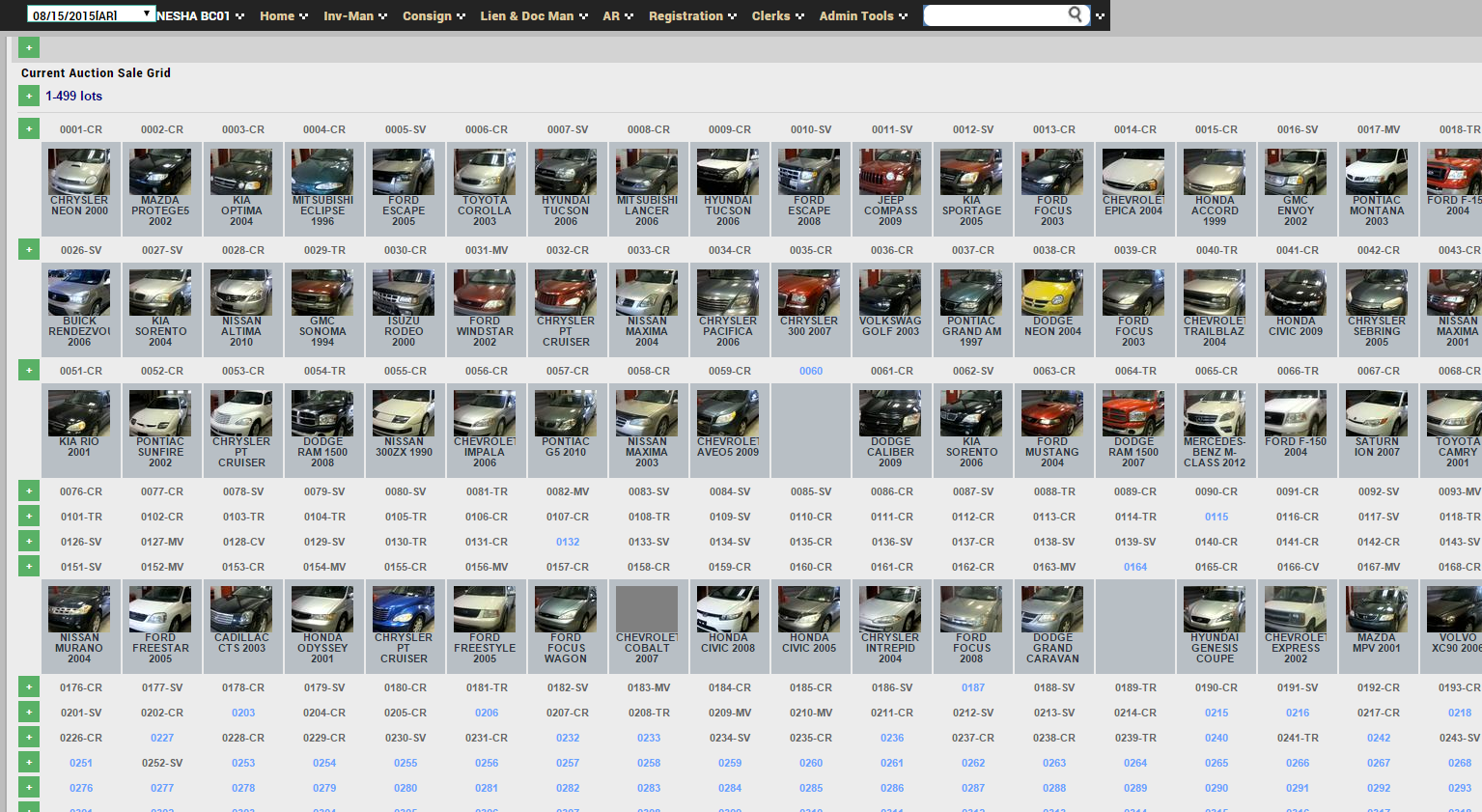Click into the search text field

coord(994,15)
